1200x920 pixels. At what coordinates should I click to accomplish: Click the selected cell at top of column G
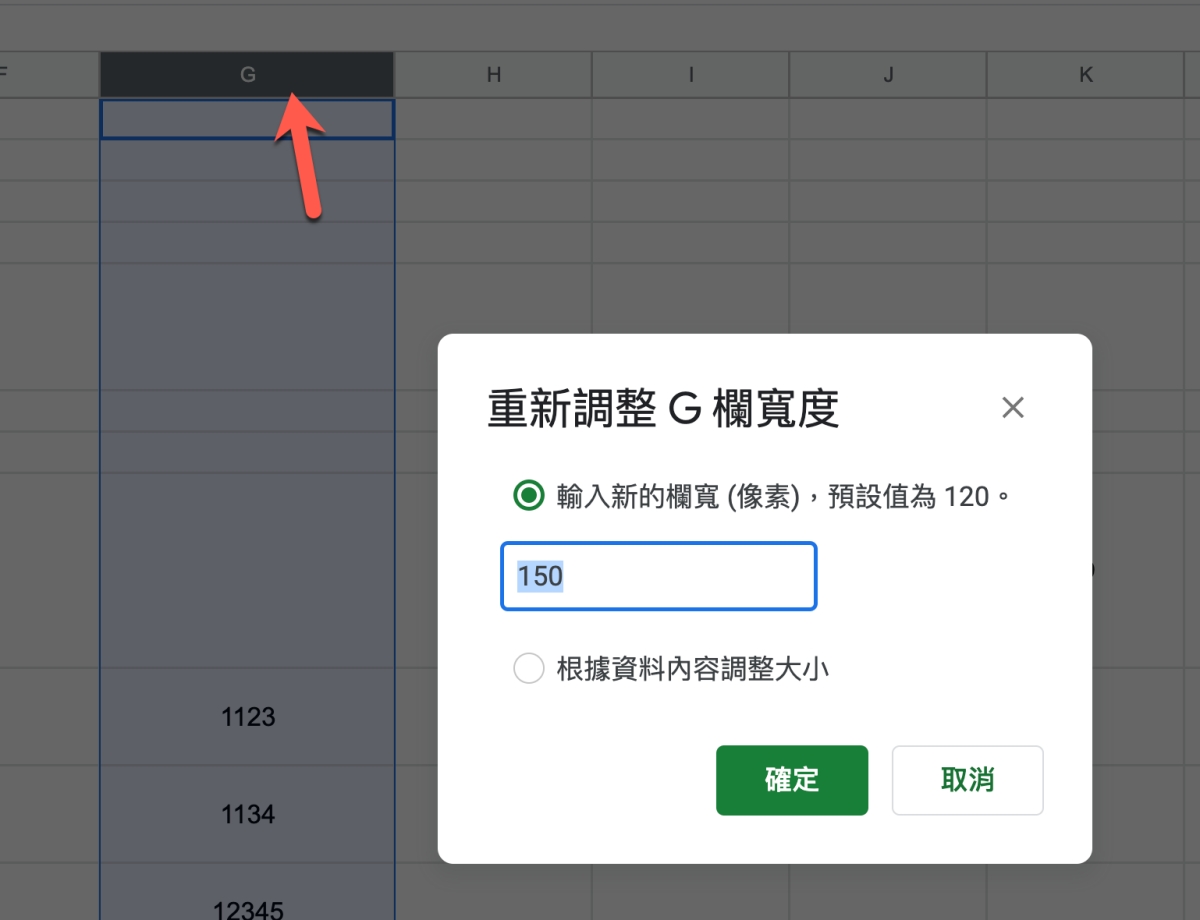(247, 118)
